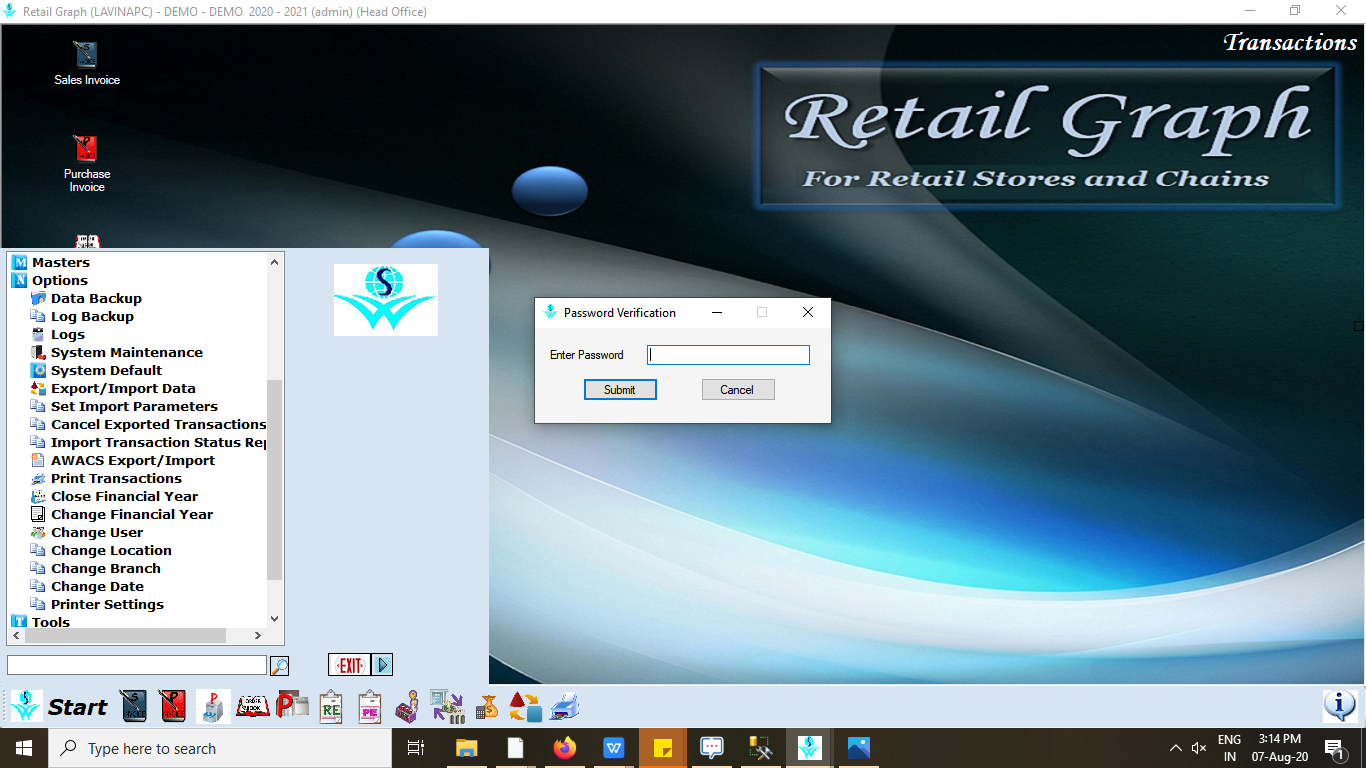Screen dimensions: 1366x768
Task: Click the POS register toolbar icon
Action: (213, 706)
